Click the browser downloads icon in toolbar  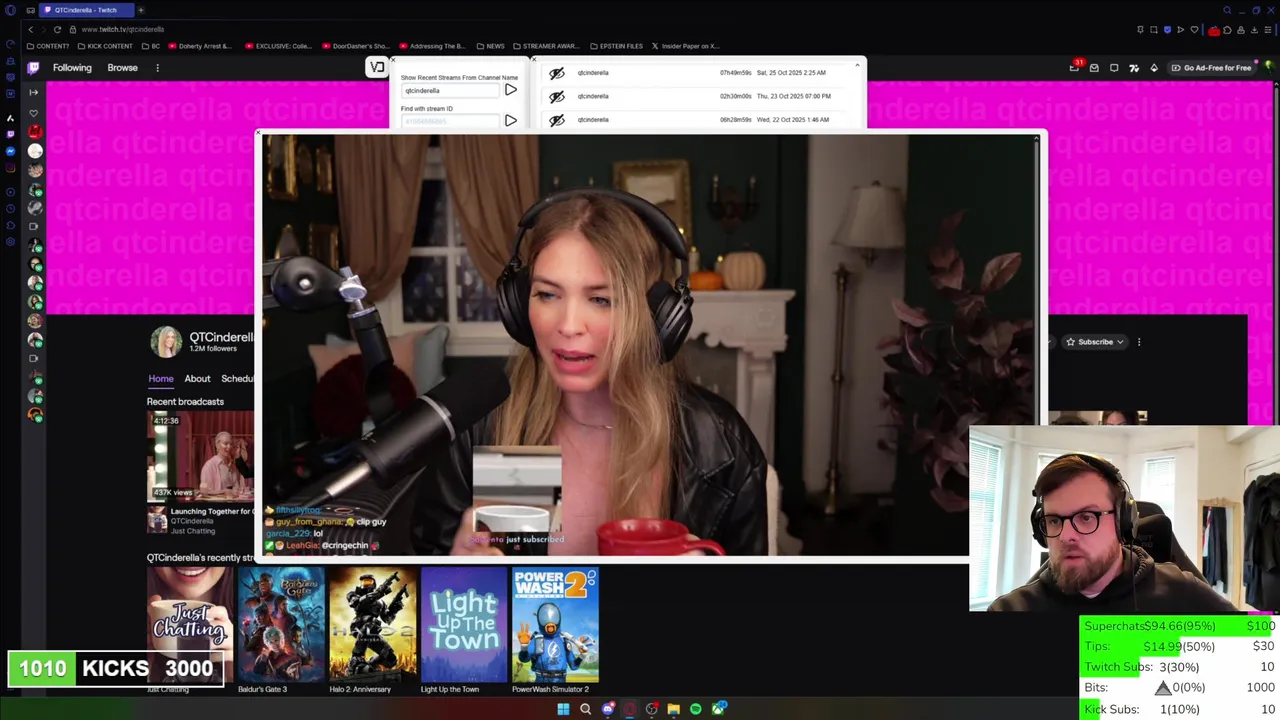pyautogui.click(x=1254, y=30)
